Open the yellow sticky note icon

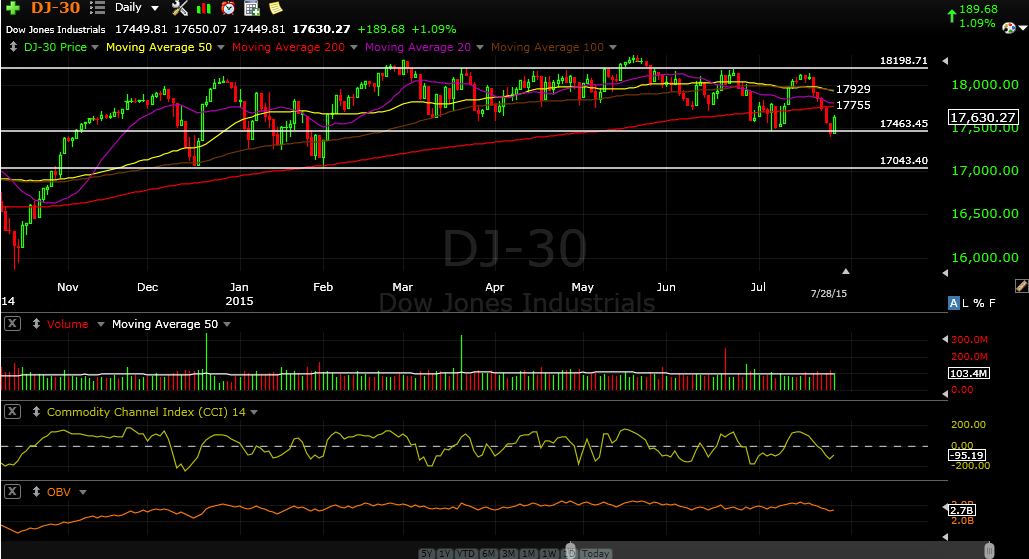276,8
